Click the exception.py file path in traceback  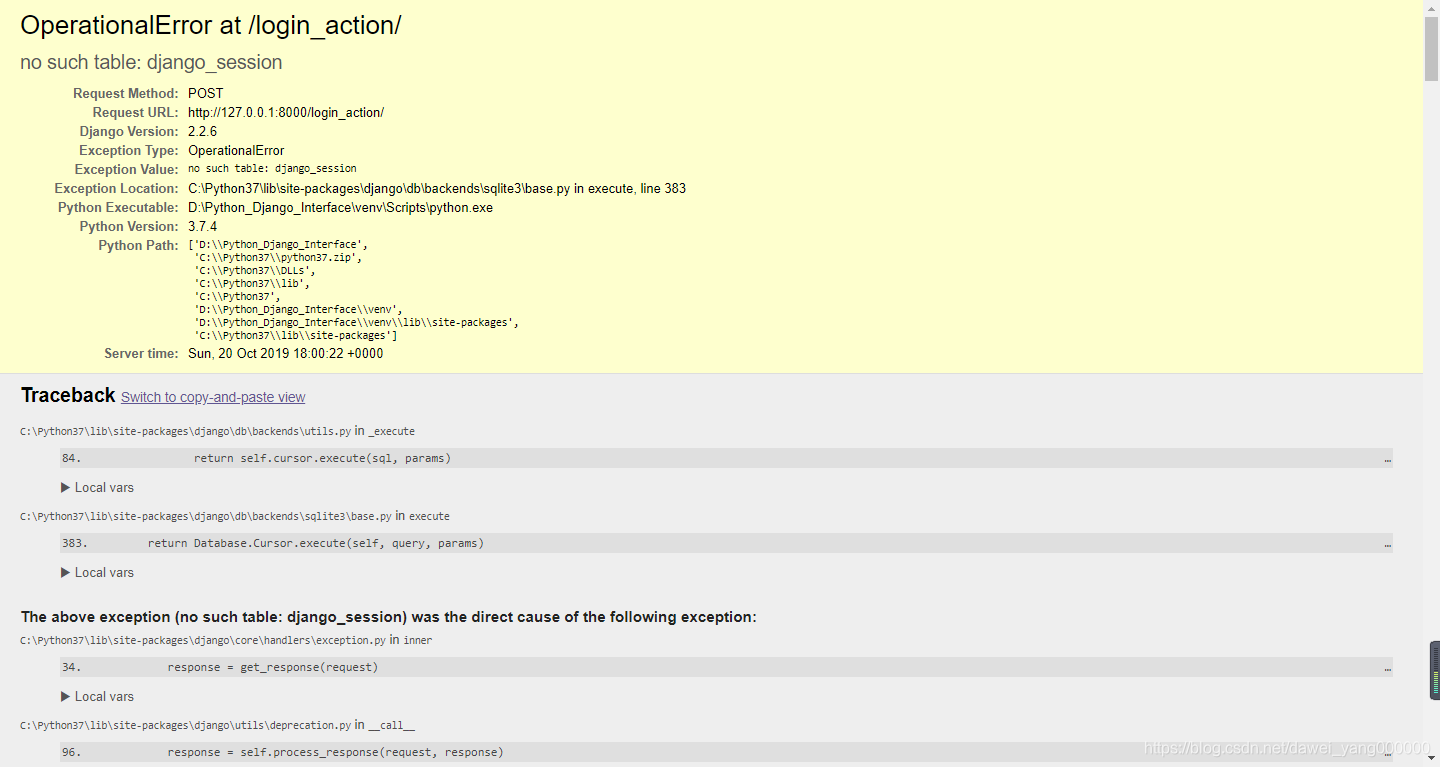(203, 640)
